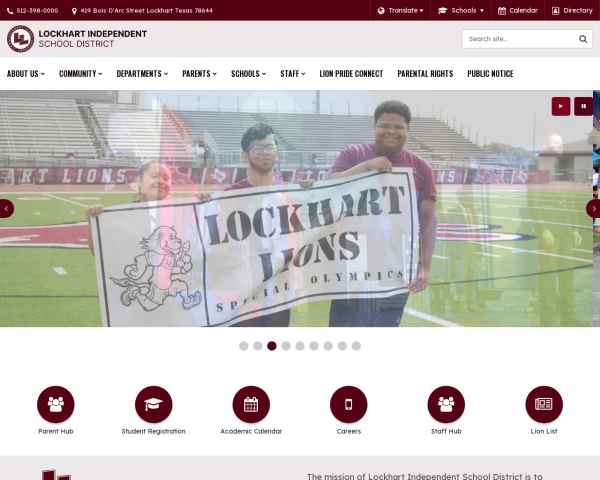Screen dimensions: 600x480
Task: Open Lion Pride Connect from the navigation
Action: tap(351, 73)
